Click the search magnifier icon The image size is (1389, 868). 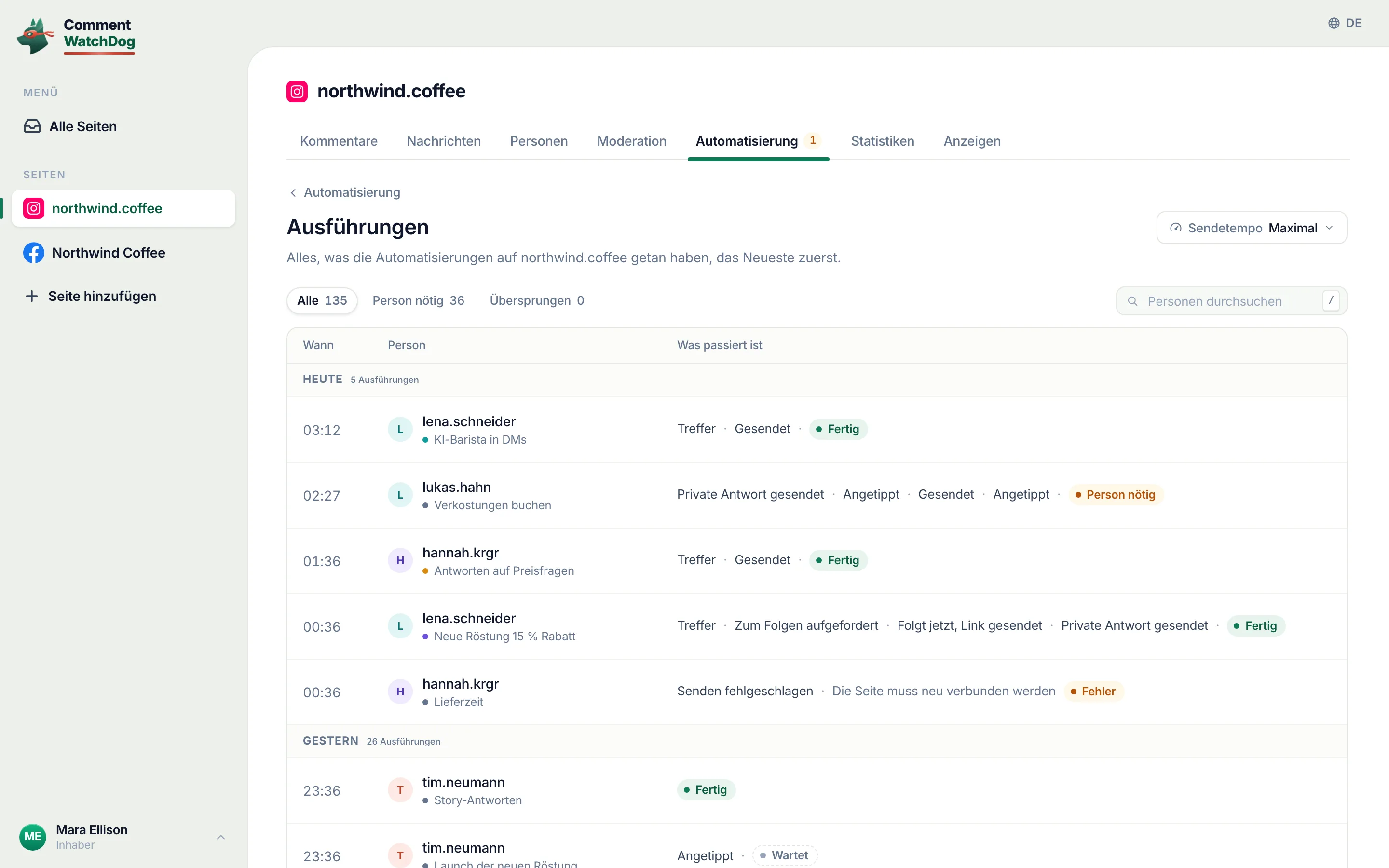pos(1132,301)
